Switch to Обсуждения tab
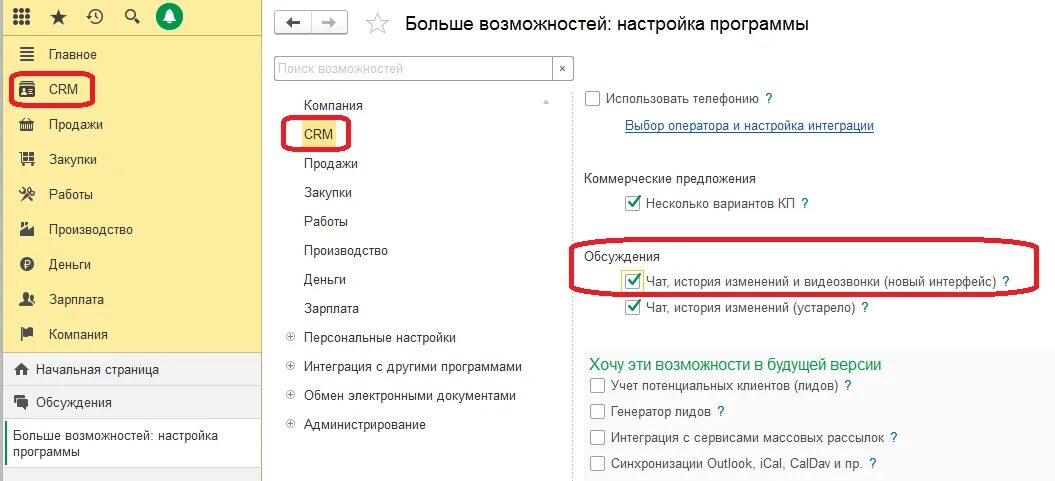The width and height of the screenshot is (1055, 481). pyautogui.click(x=131, y=402)
